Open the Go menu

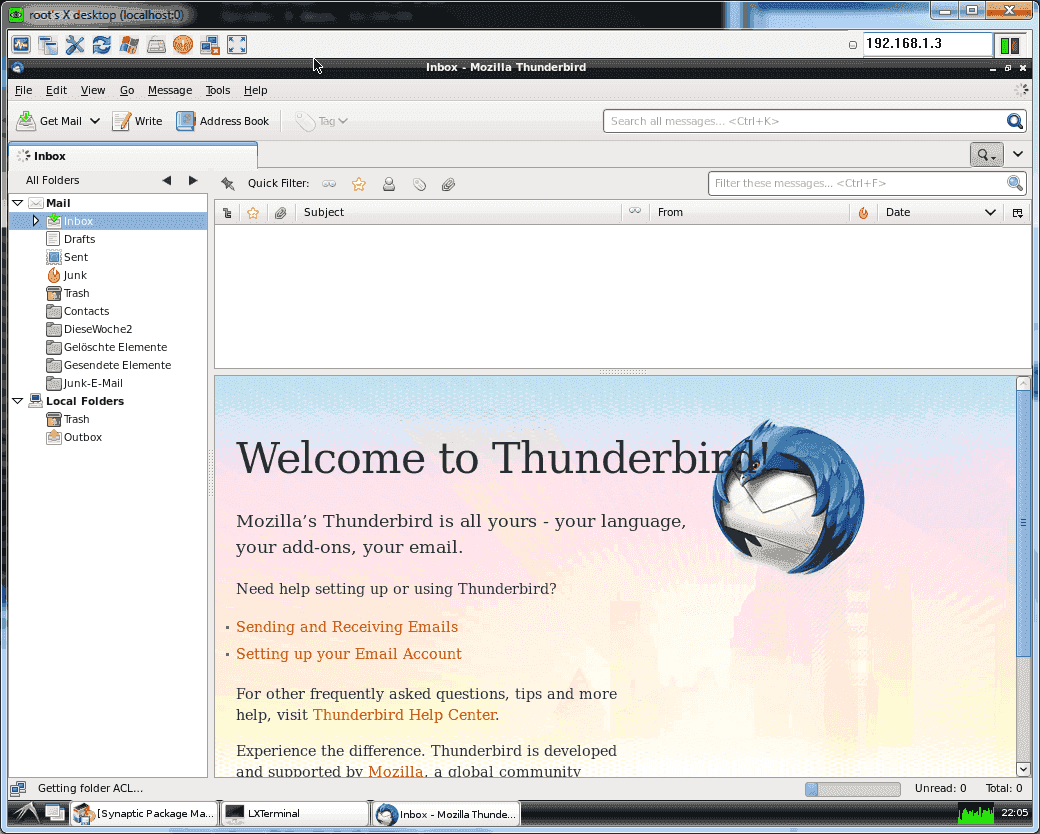pos(127,90)
